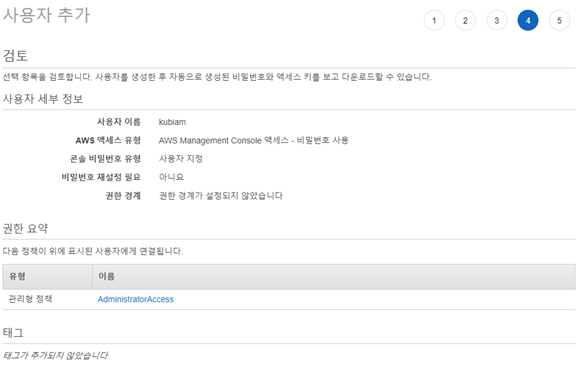
Task: Select the 관리형 정책 table cell
Action: click(x=31, y=299)
